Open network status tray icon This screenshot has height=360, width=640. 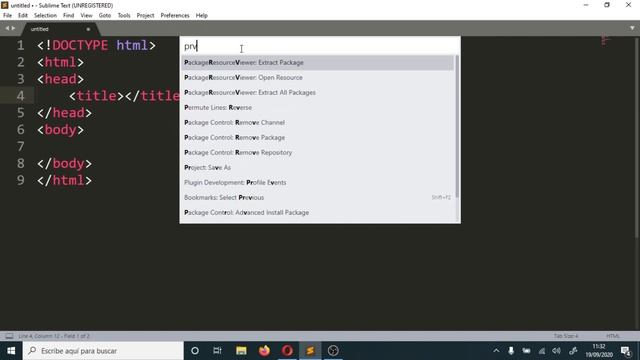542,351
